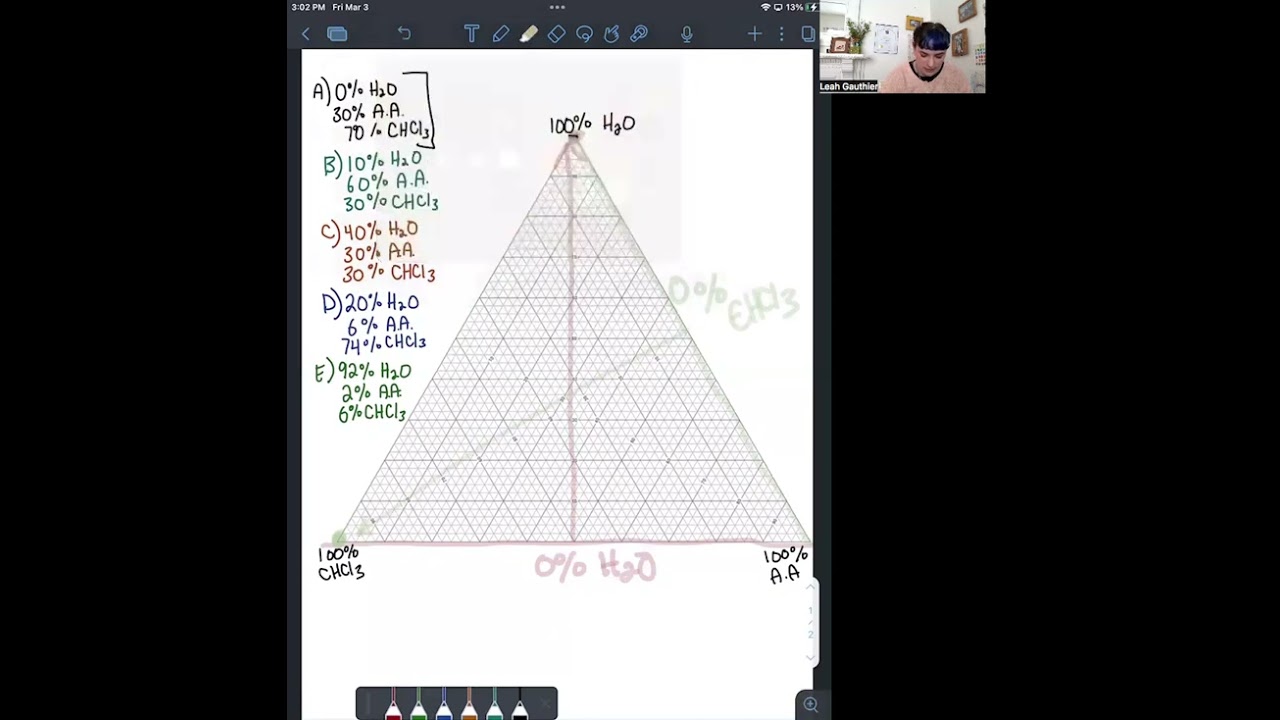The height and width of the screenshot is (720, 1280).
Task: Go to previous page with up chevron
Action: (x=811, y=587)
